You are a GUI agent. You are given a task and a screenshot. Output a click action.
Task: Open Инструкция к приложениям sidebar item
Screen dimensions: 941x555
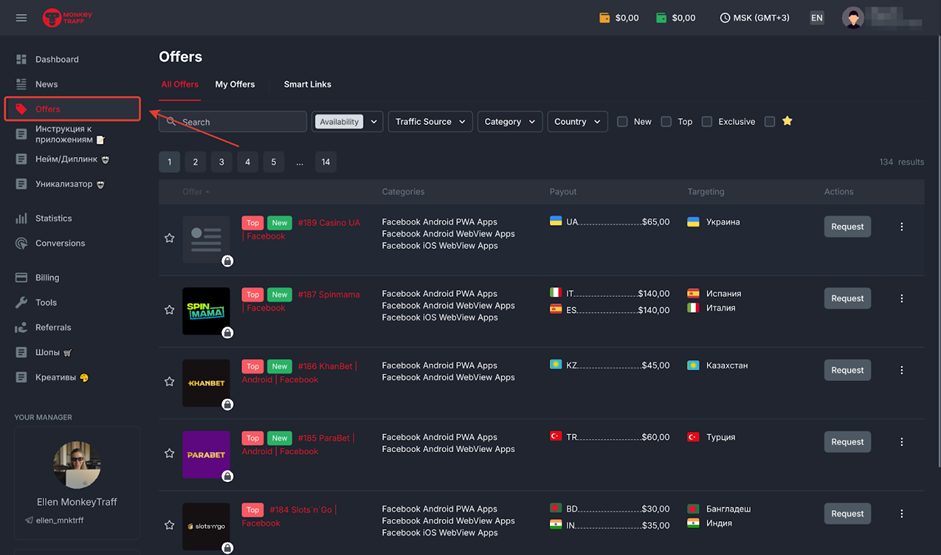tap(70, 134)
